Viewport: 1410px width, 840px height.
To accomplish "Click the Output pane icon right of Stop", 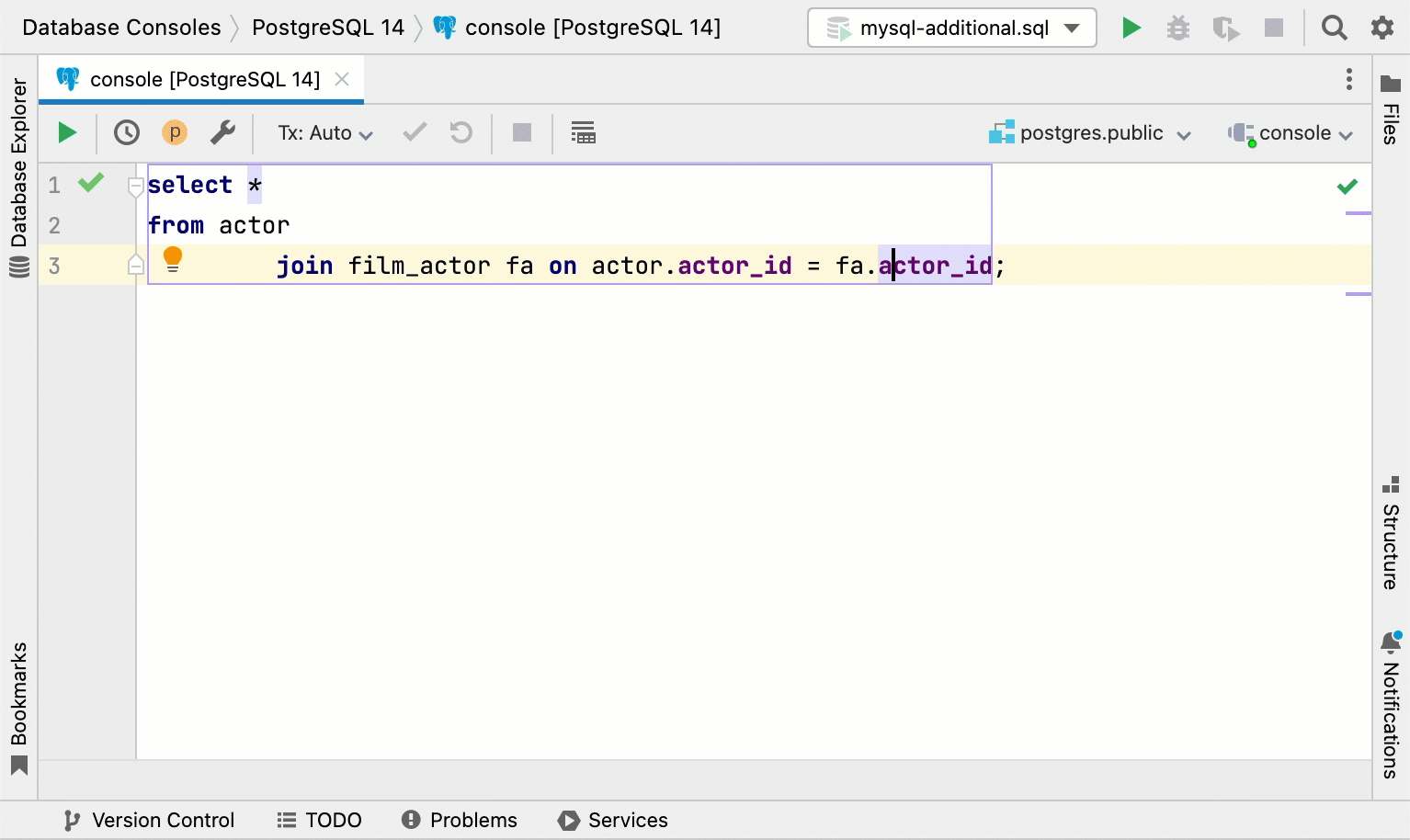I will tap(583, 132).
